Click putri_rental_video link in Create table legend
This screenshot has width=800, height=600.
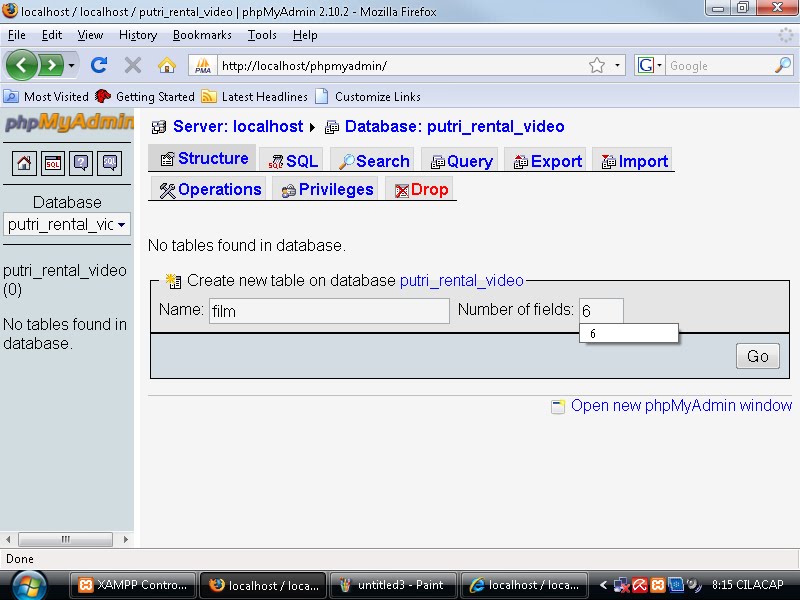click(462, 280)
